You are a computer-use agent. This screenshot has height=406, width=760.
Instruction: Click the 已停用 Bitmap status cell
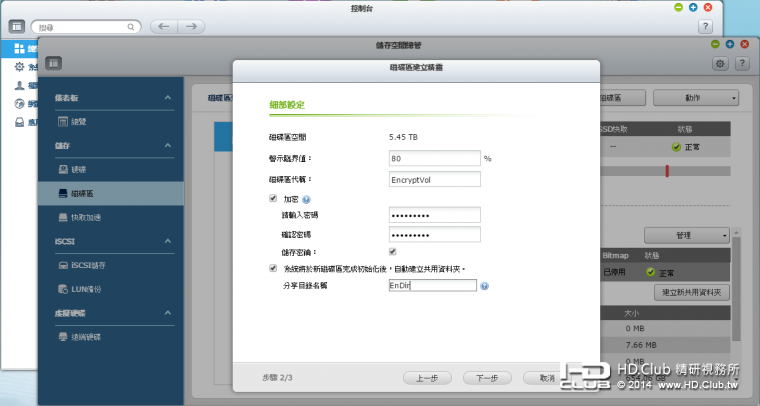(x=614, y=272)
